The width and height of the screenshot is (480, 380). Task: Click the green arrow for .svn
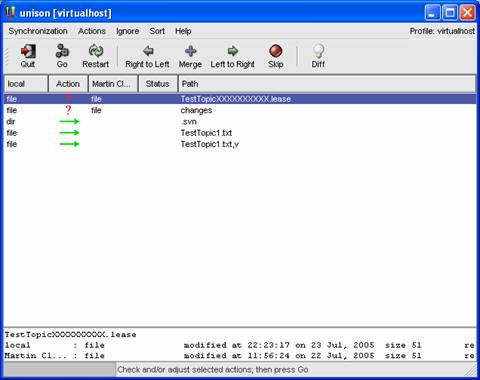69,122
